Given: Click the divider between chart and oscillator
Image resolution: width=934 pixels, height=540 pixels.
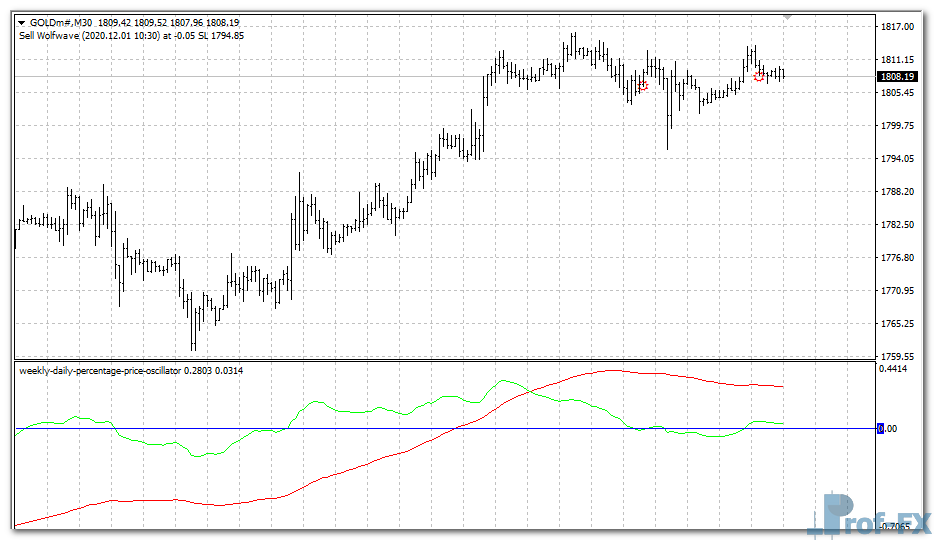Looking at the screenshot, I should click(x=440, y=360).
